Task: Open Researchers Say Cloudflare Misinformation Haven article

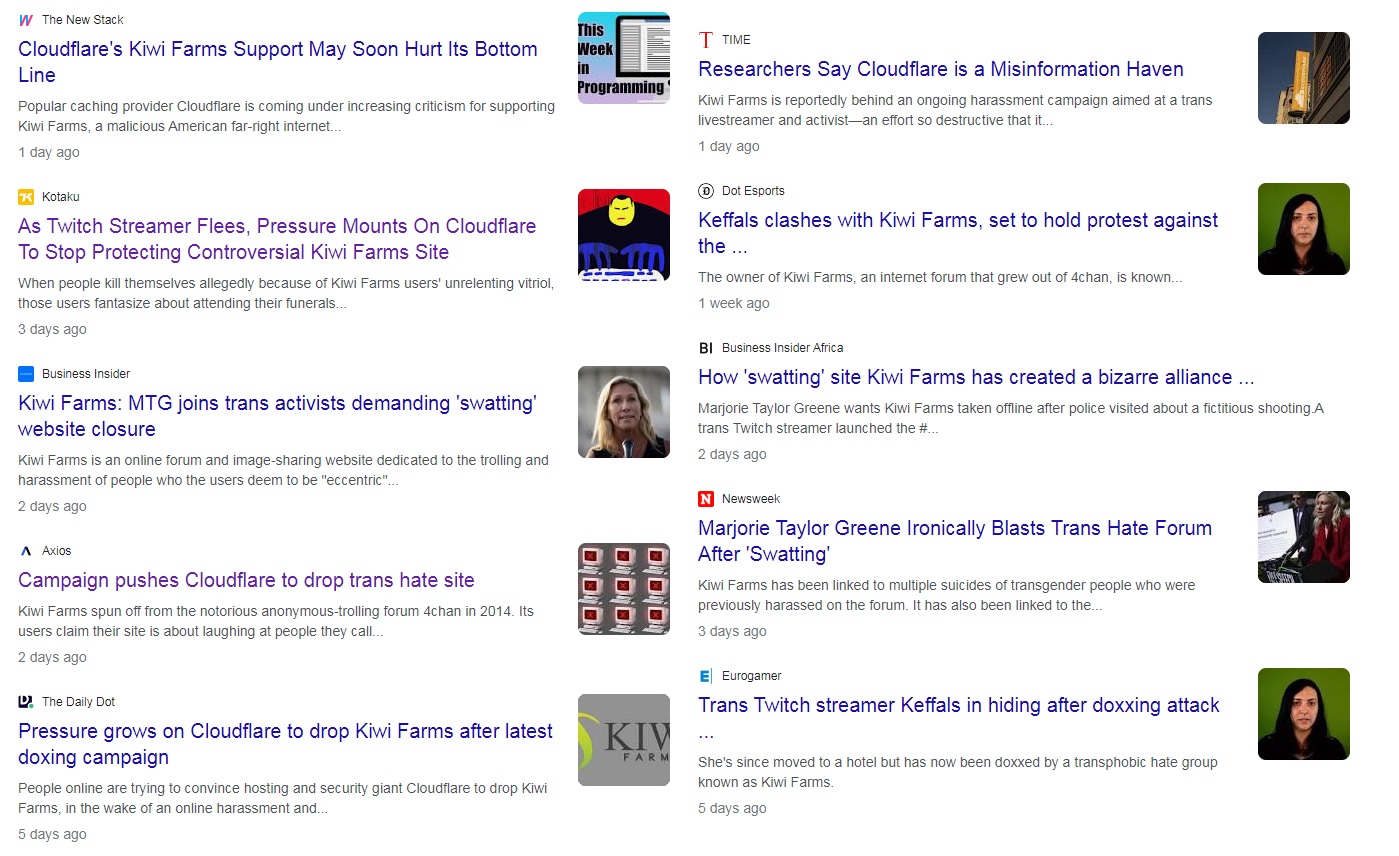Action: point(941,69)
